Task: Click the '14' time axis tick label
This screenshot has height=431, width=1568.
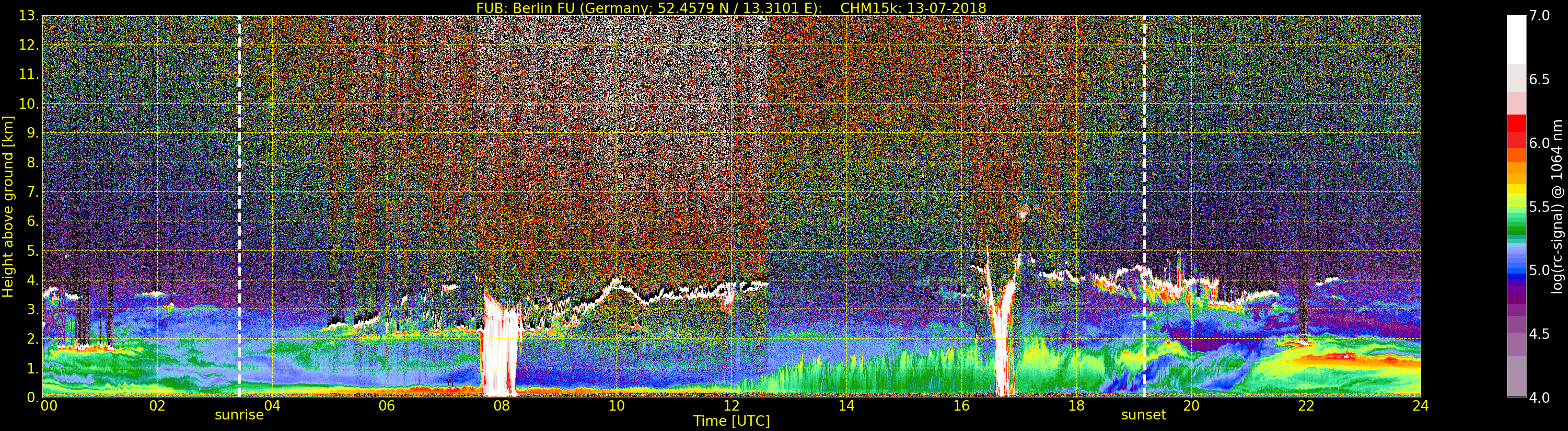Action: (x=846, y=405)
